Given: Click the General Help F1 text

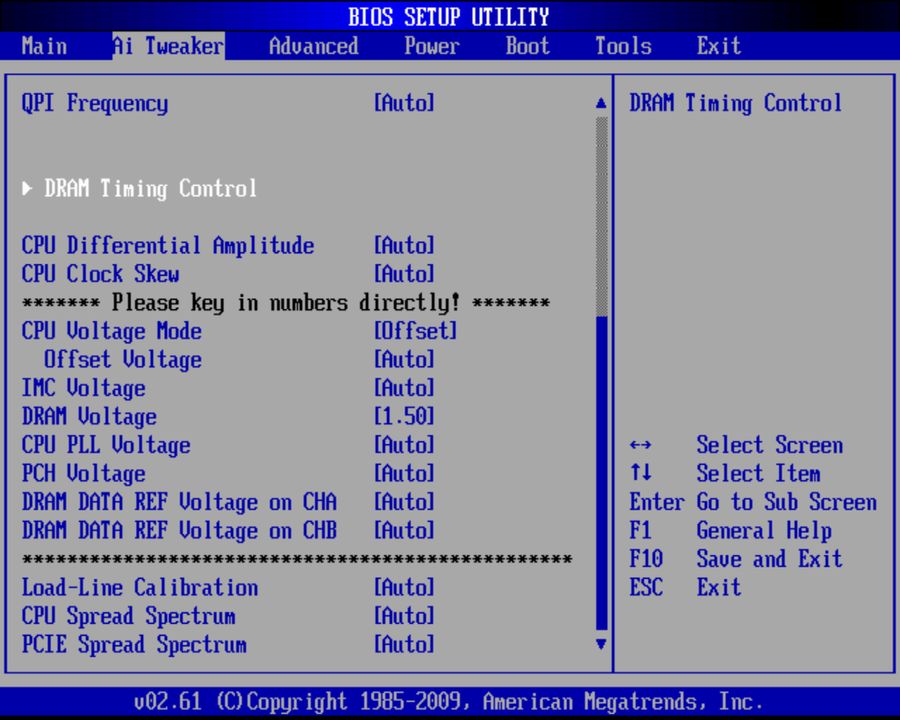Looking at the screenshot, I should (764, 531).
